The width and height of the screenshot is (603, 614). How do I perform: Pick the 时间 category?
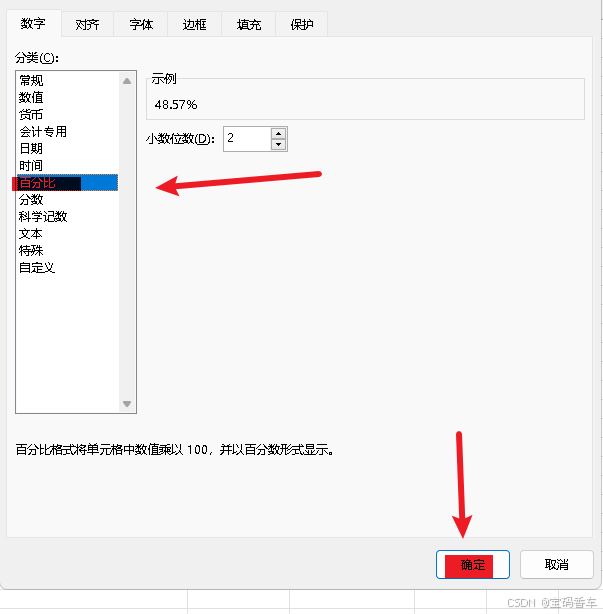point(67,166)
